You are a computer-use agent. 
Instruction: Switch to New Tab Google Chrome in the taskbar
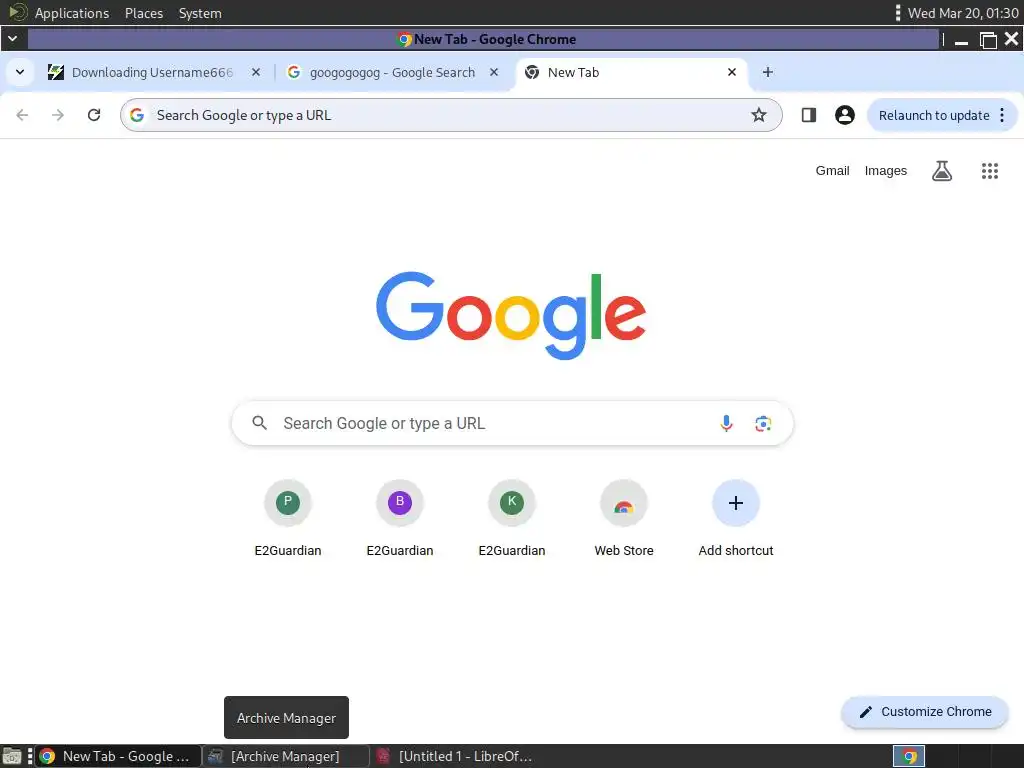coord(118,756)
